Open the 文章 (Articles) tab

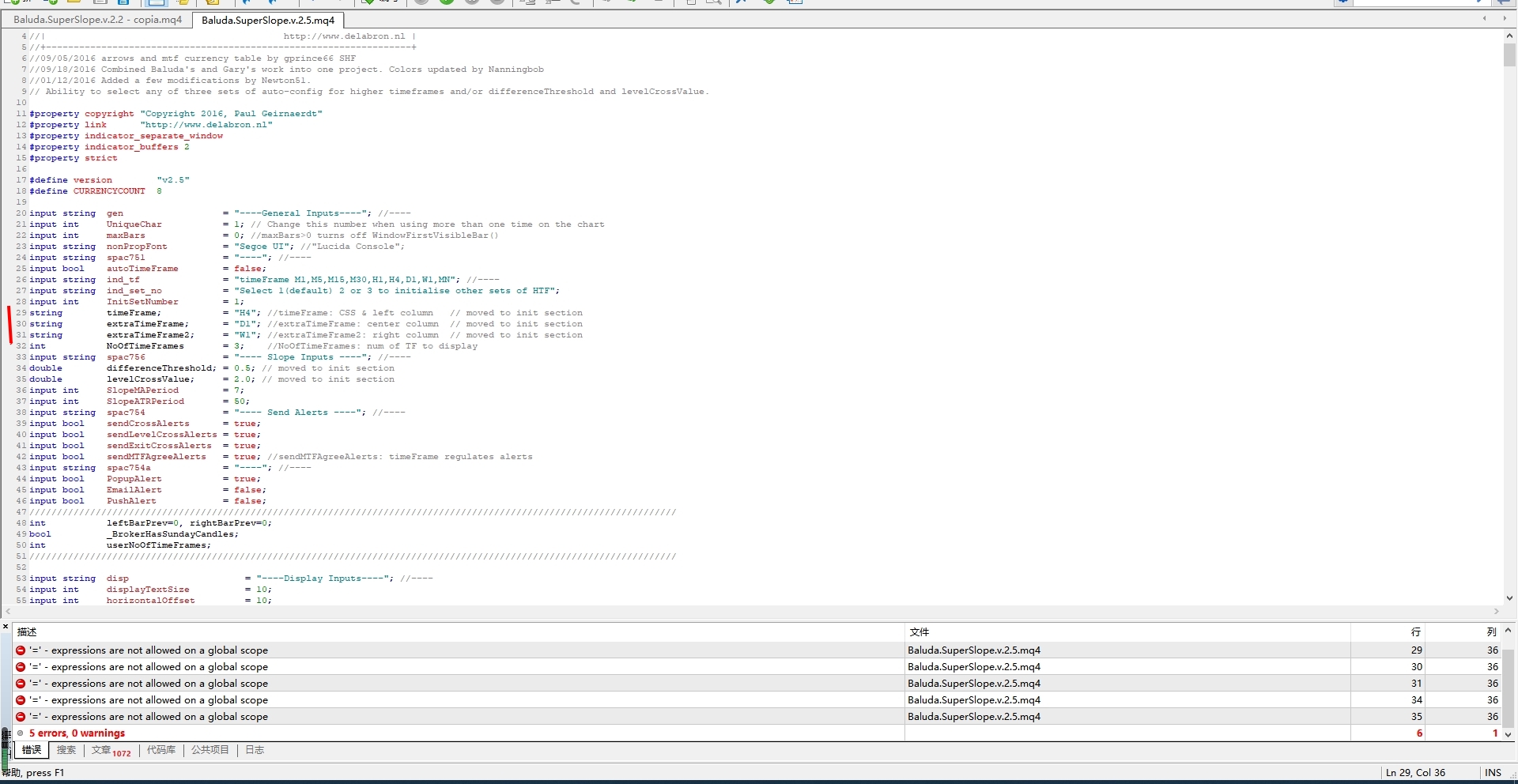point(111,750)
